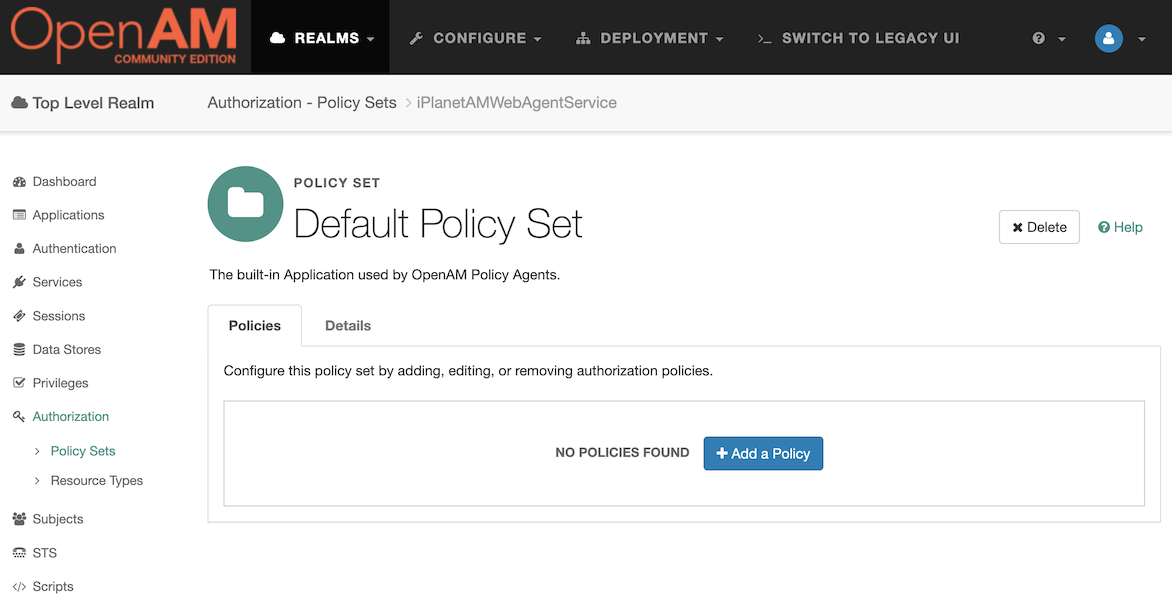Click the chevron beside Resource Types
This screenshot has height=598, width=1172.
pos(37,481)
